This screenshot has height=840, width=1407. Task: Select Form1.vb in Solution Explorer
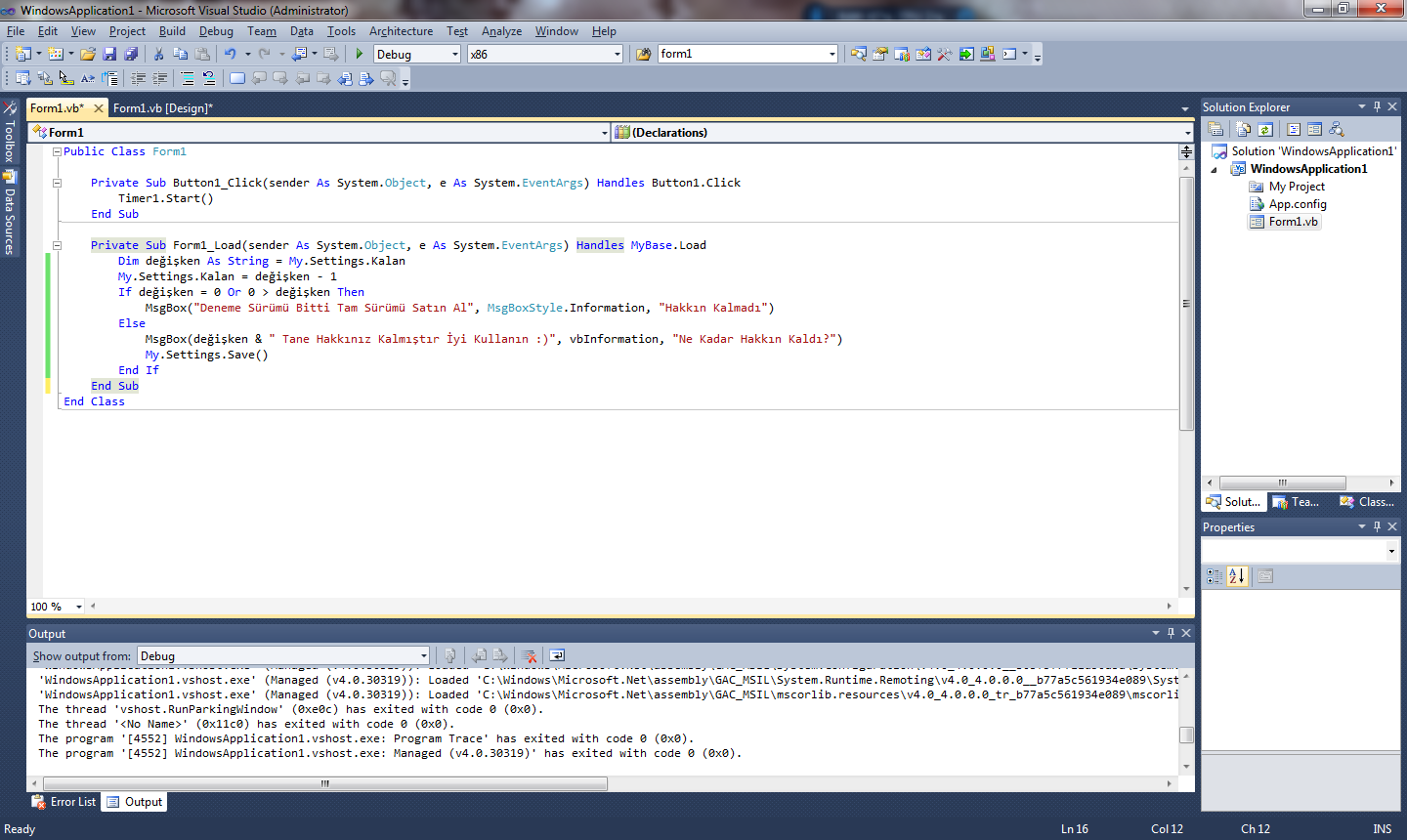click(x=1294, y=222)
